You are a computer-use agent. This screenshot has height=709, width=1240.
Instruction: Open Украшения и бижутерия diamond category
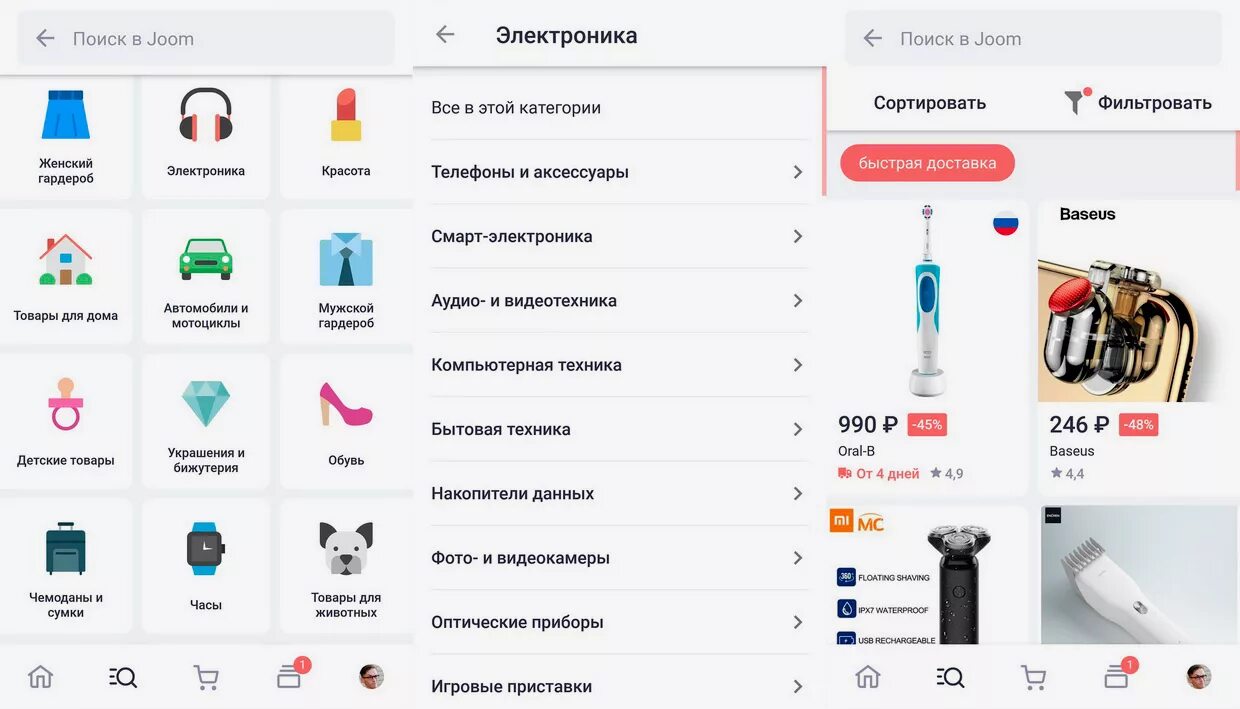tap(206, 403)
